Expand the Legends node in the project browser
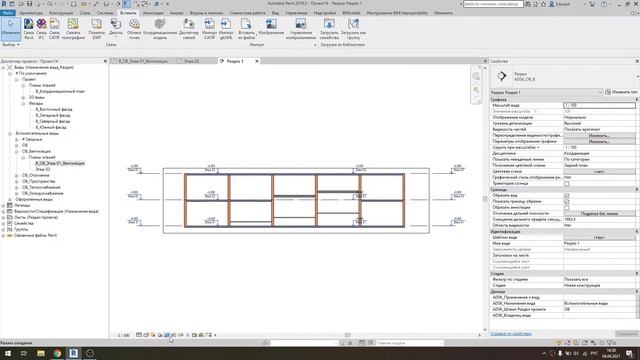 (3, 206)
